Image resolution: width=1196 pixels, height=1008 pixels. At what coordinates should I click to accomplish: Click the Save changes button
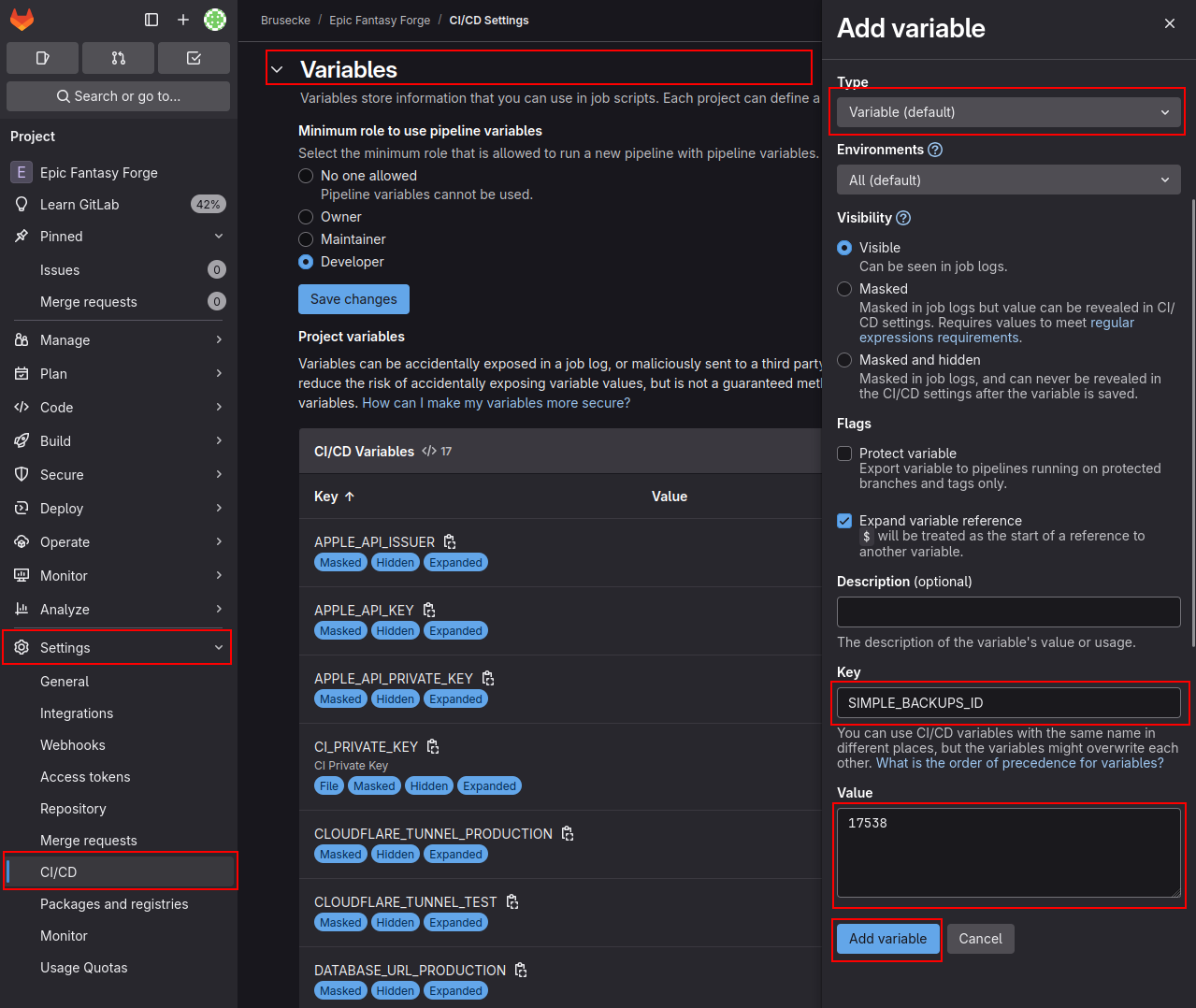[353, 299]
